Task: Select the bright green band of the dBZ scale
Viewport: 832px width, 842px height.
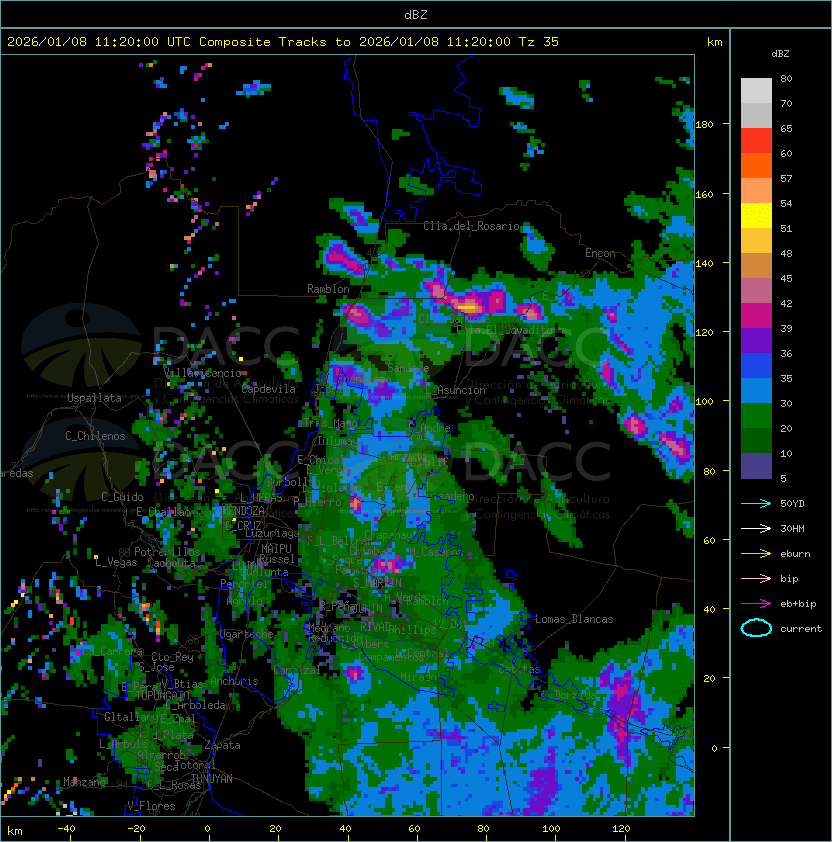Action: click(756, 416)
